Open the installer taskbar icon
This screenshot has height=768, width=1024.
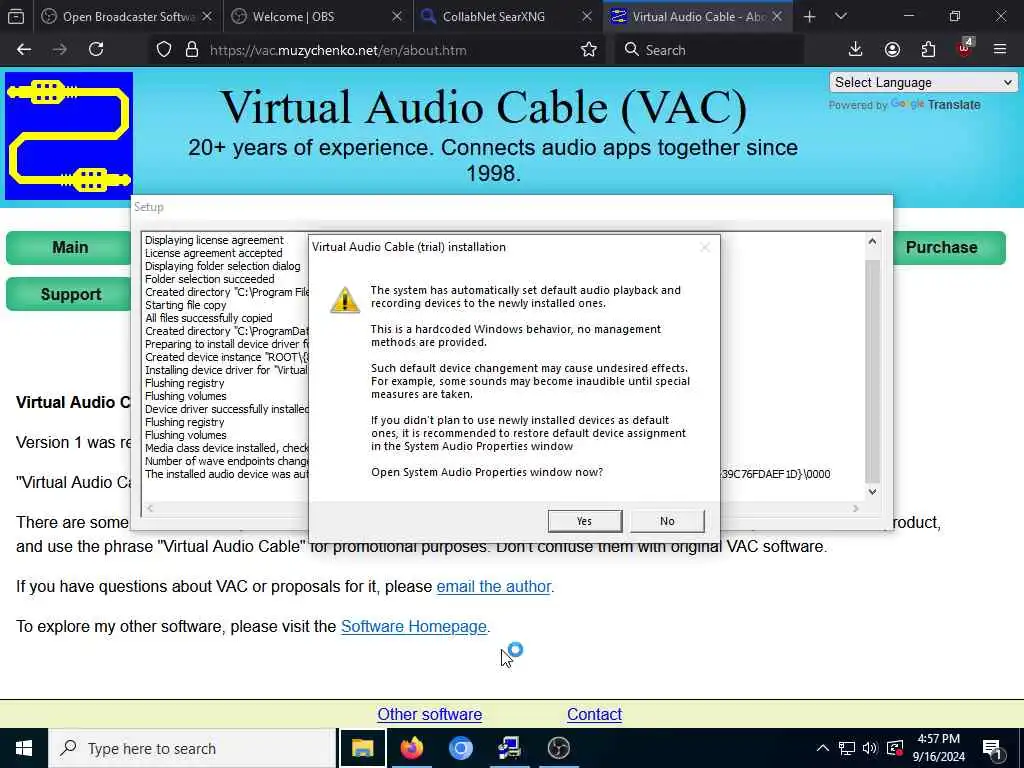pos(509,748)
